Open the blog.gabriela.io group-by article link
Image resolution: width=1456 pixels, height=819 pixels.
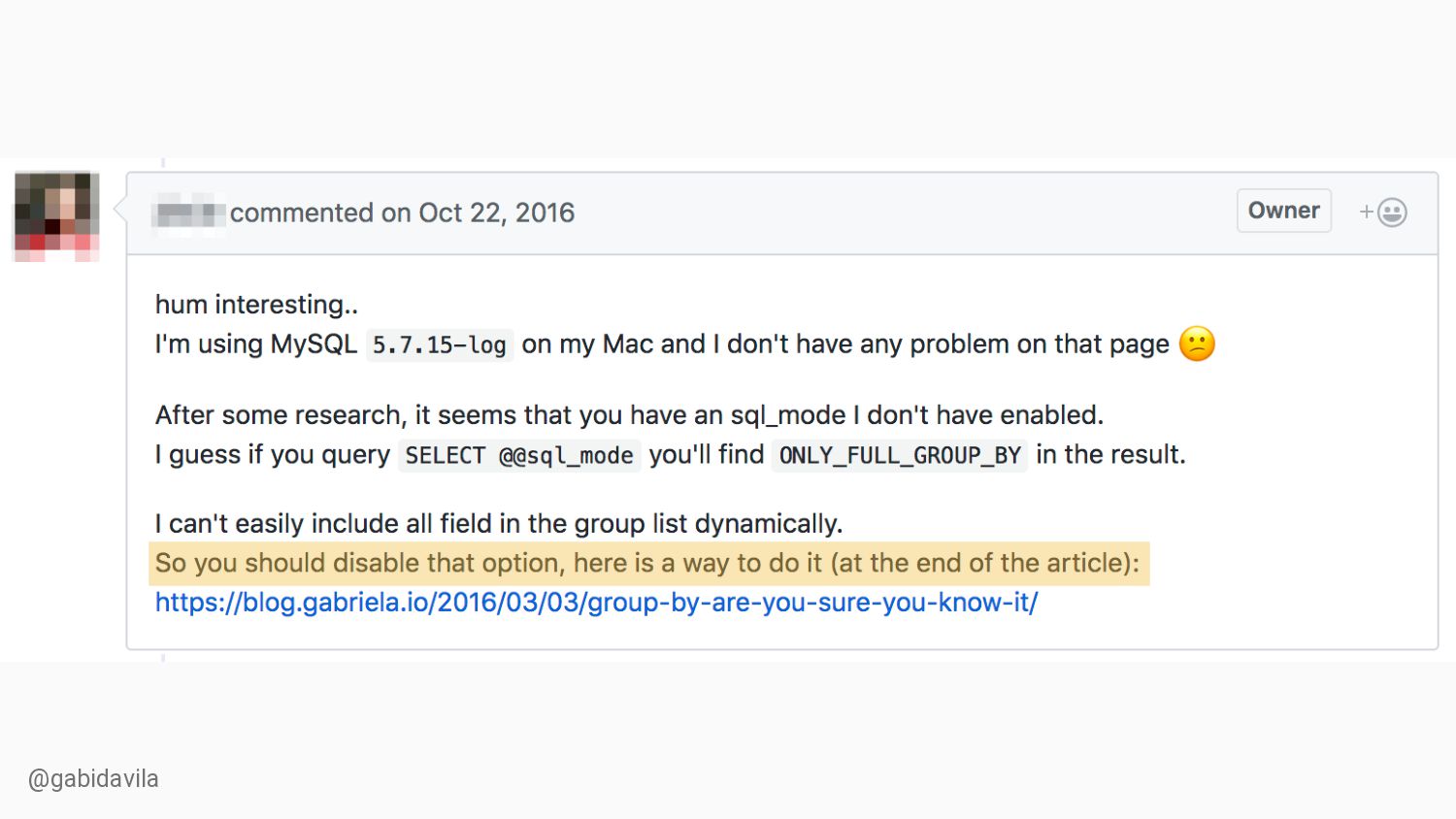click(x=597, y=603)
